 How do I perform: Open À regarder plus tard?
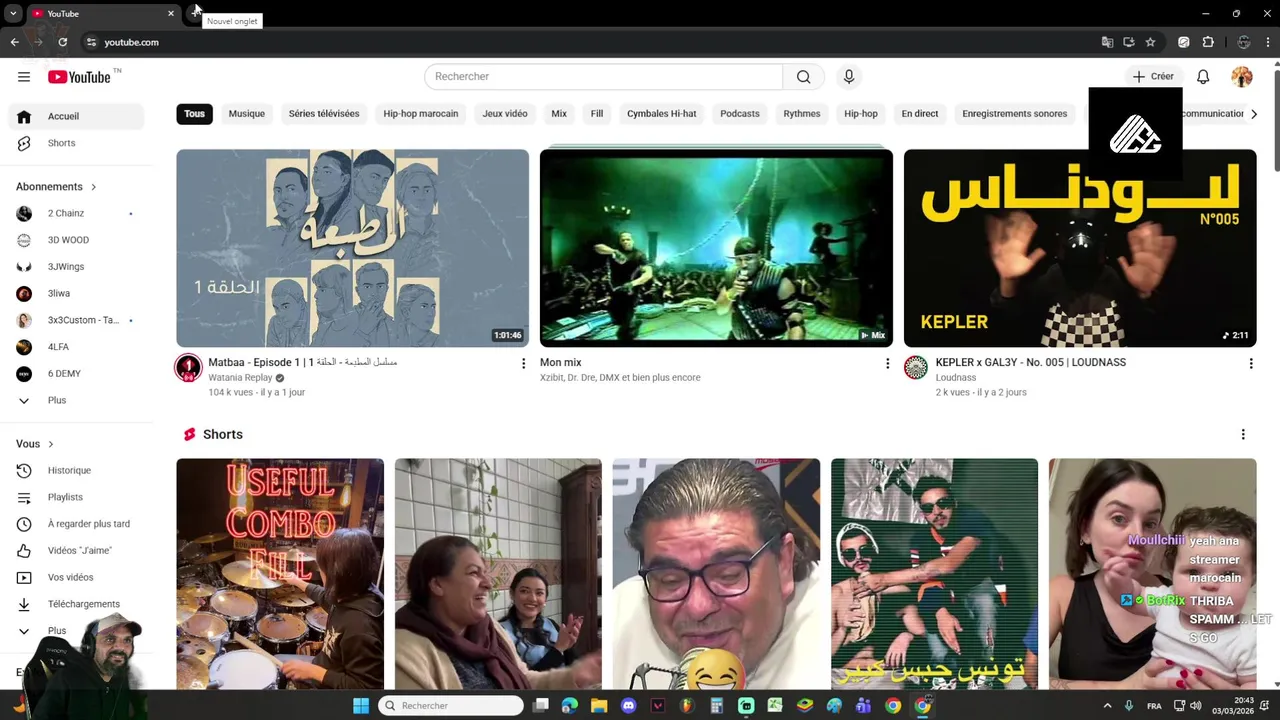tap(77, 524)
